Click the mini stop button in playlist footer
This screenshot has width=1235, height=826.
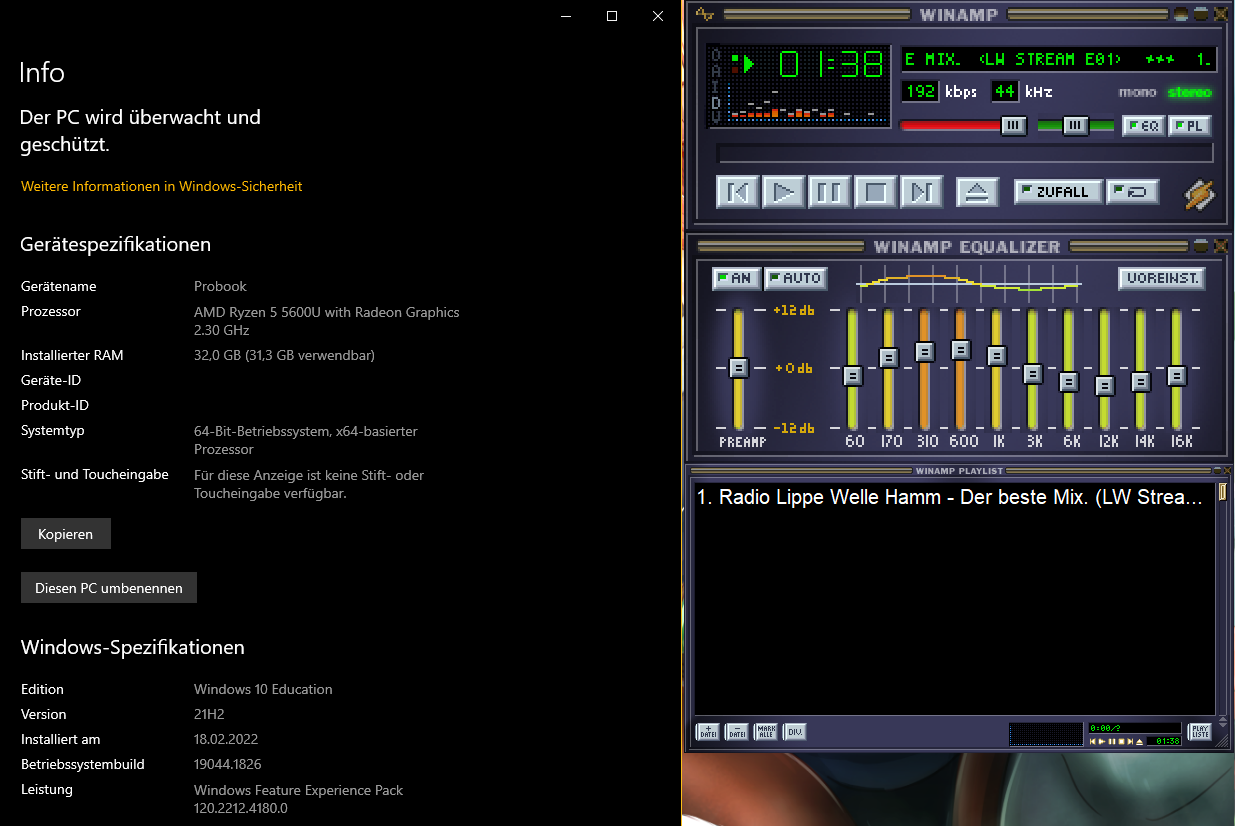[1121, 741]
